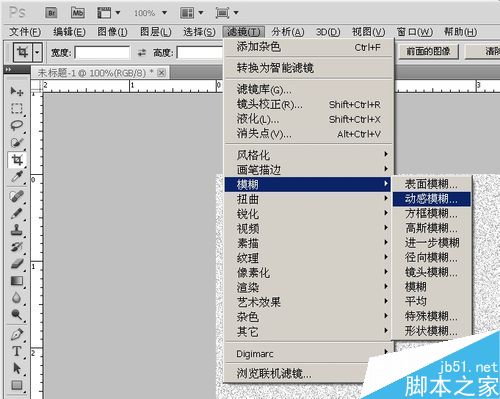Swap width and height with the arrows icon
The height and width of the screenshot is (399, 500).
click(142, 53)
